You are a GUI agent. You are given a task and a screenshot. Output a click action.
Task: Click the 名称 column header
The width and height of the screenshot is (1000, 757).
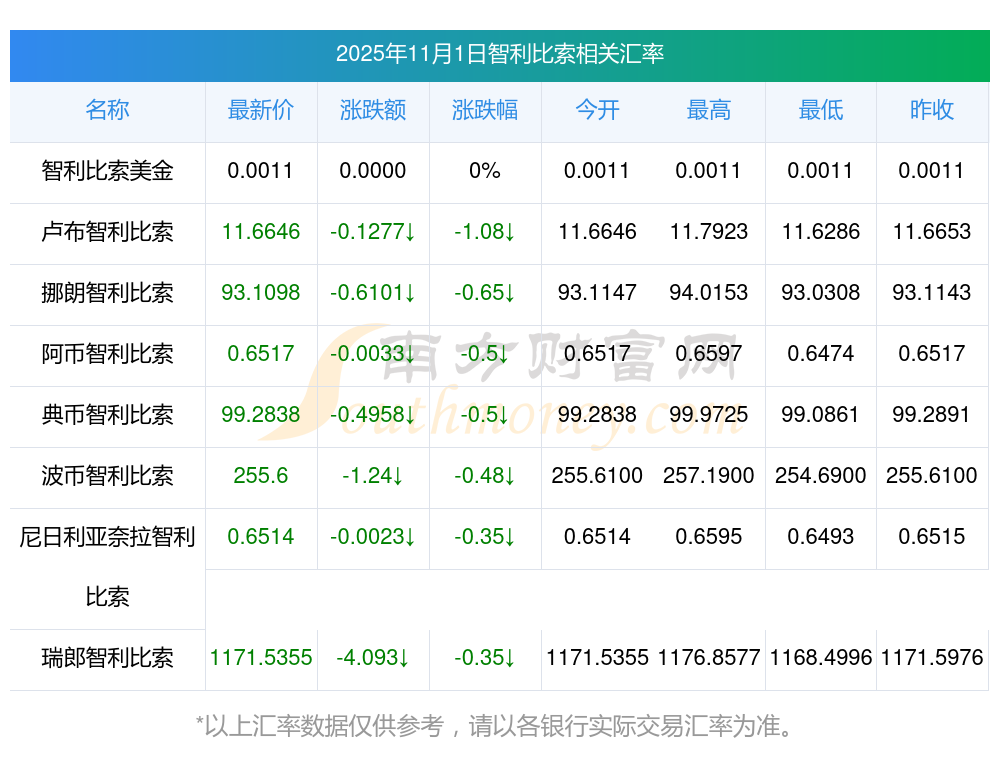(107, 110)
